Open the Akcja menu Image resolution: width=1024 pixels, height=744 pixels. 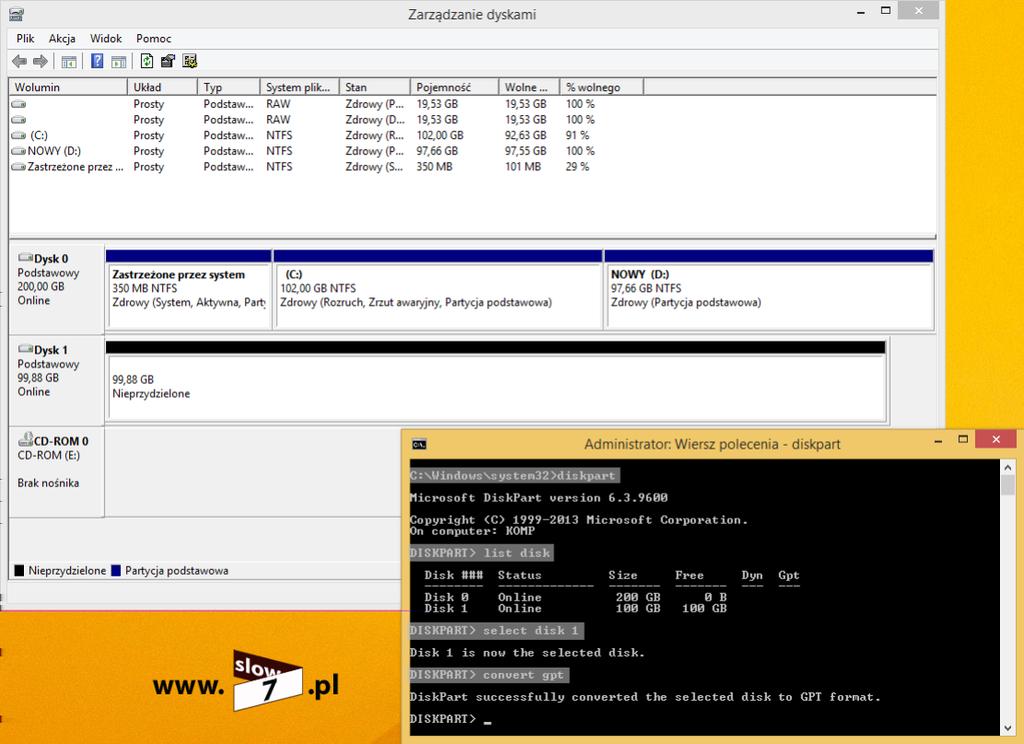[x=62, y=39]
